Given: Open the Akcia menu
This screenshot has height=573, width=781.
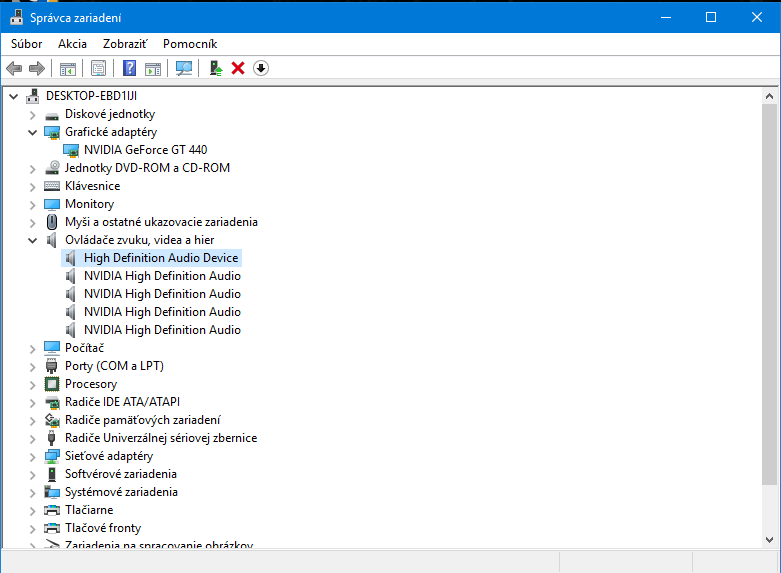Looking at the screenshot, I should (x=72, y=44).
